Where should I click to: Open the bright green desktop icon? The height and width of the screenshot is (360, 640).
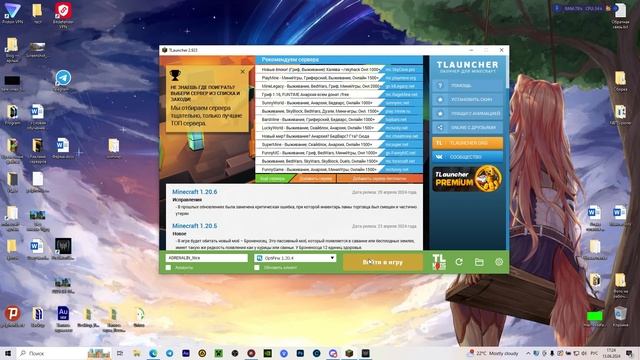coord(594,318)
